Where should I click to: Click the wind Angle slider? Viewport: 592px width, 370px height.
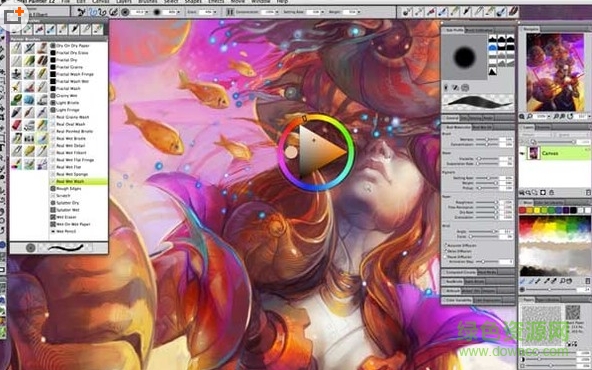tap(484, 231)
